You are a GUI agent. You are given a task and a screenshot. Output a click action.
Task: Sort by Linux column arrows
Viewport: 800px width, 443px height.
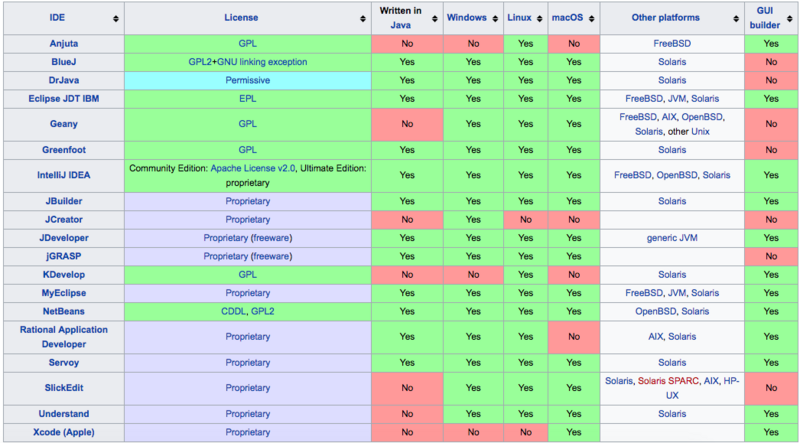[x=540, y=18]
